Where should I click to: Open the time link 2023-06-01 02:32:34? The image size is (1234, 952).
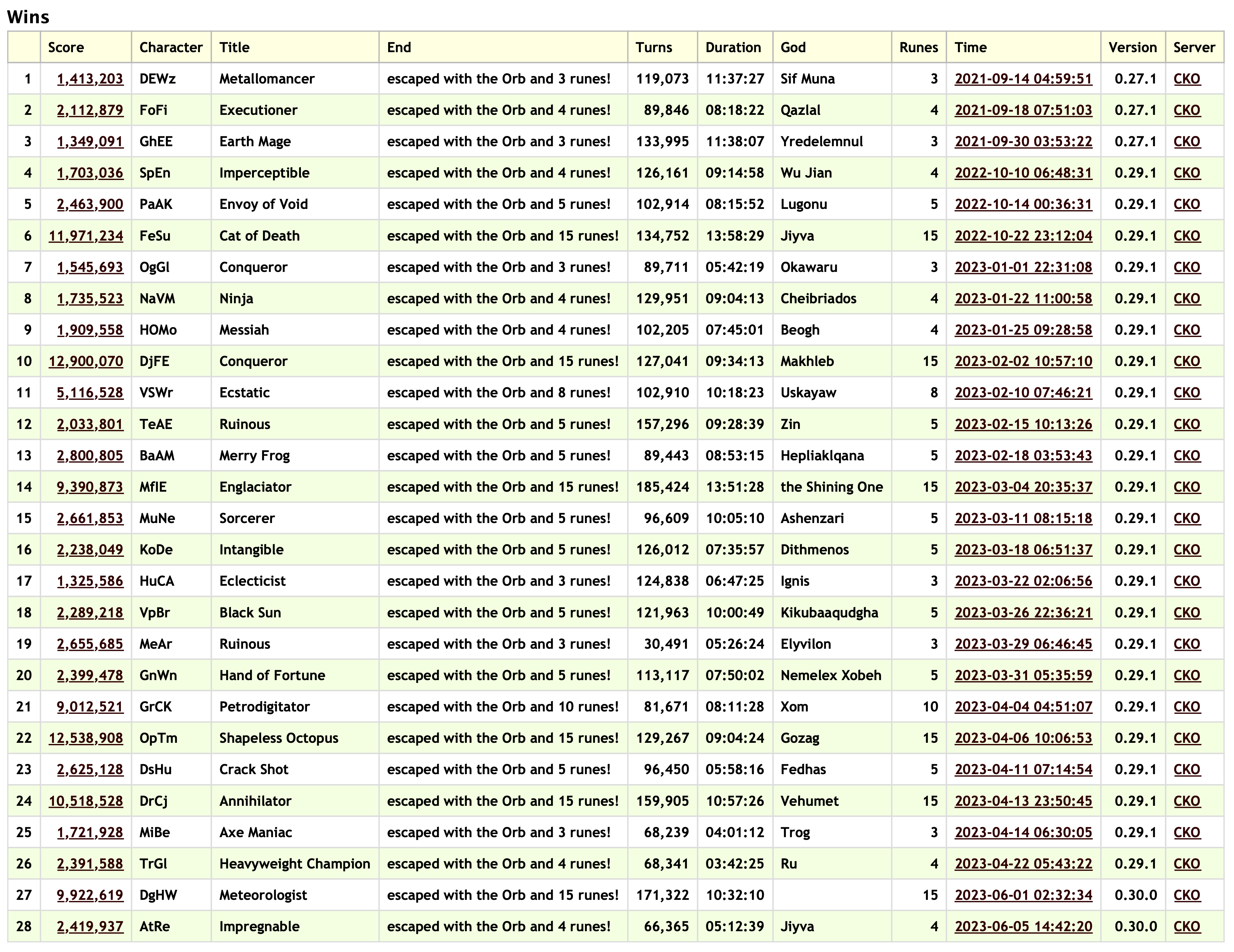(1023, 895)
